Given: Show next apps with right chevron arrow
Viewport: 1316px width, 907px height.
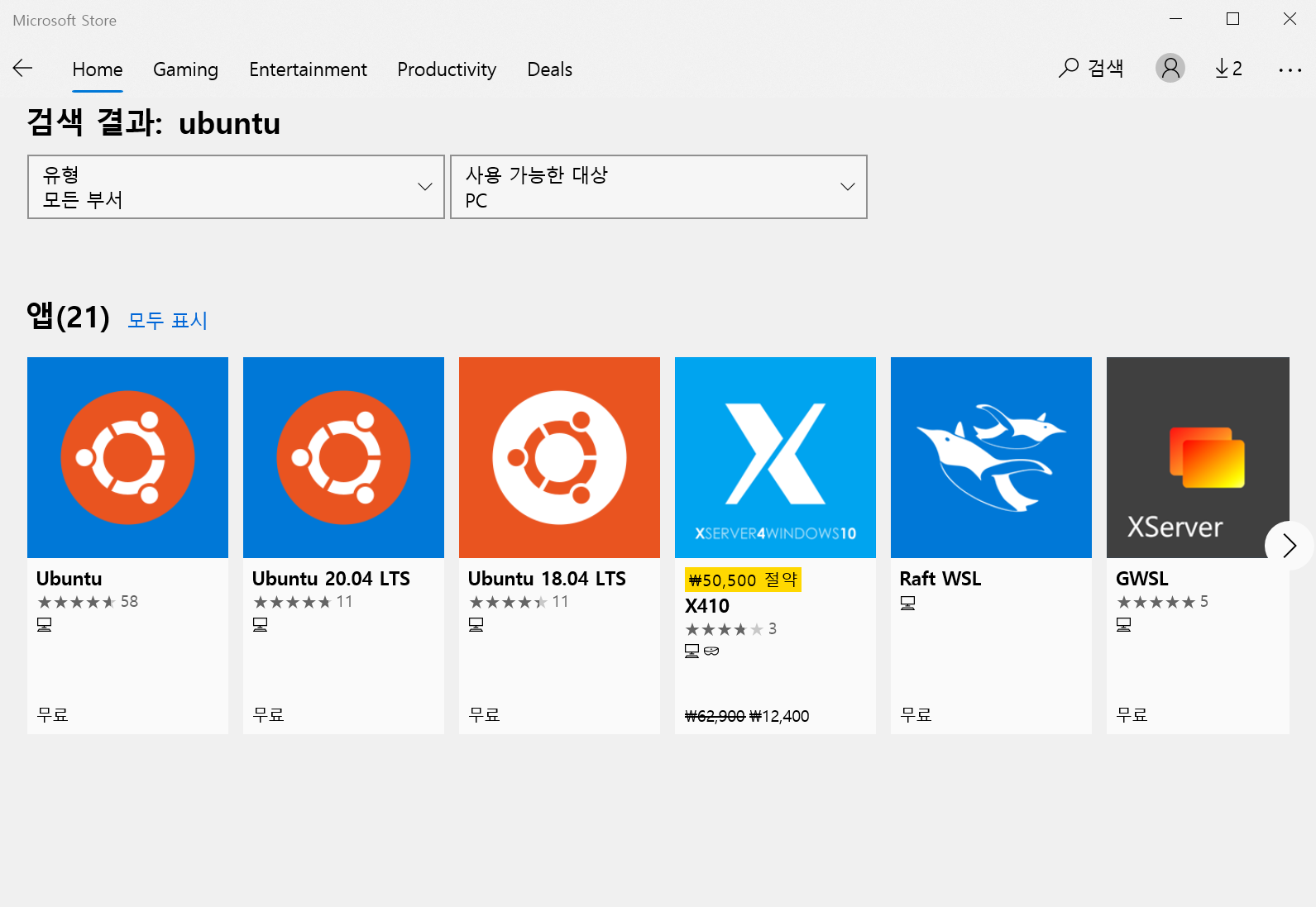Looking at the screenshot, I should pos(1289,546).
